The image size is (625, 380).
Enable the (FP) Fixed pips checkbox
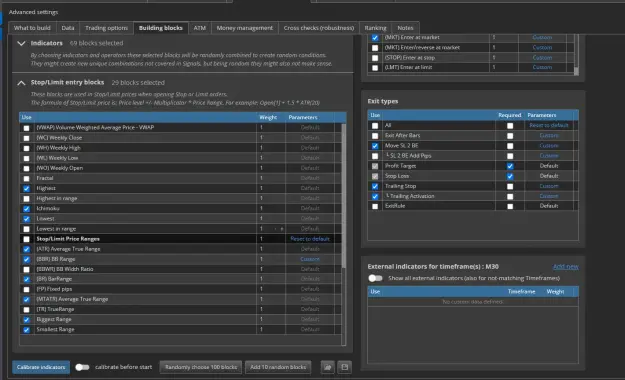click(x=26, y=289)
